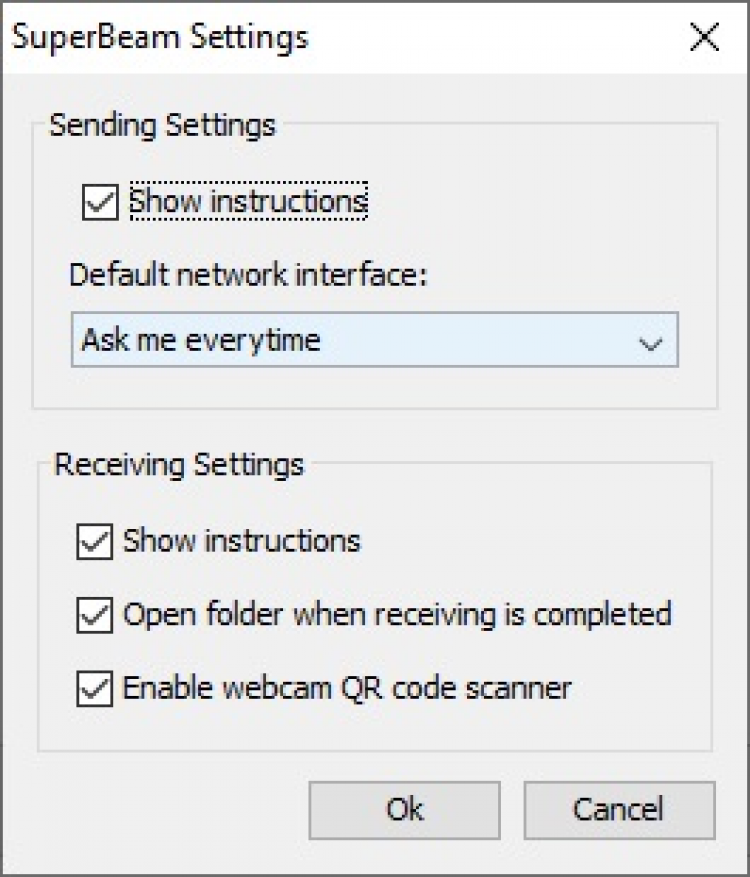Image resolution: width=750 pixels, height=877 pixels.
Task: Click the 'Sending Settings' group heading
Action: click(162, 126)
